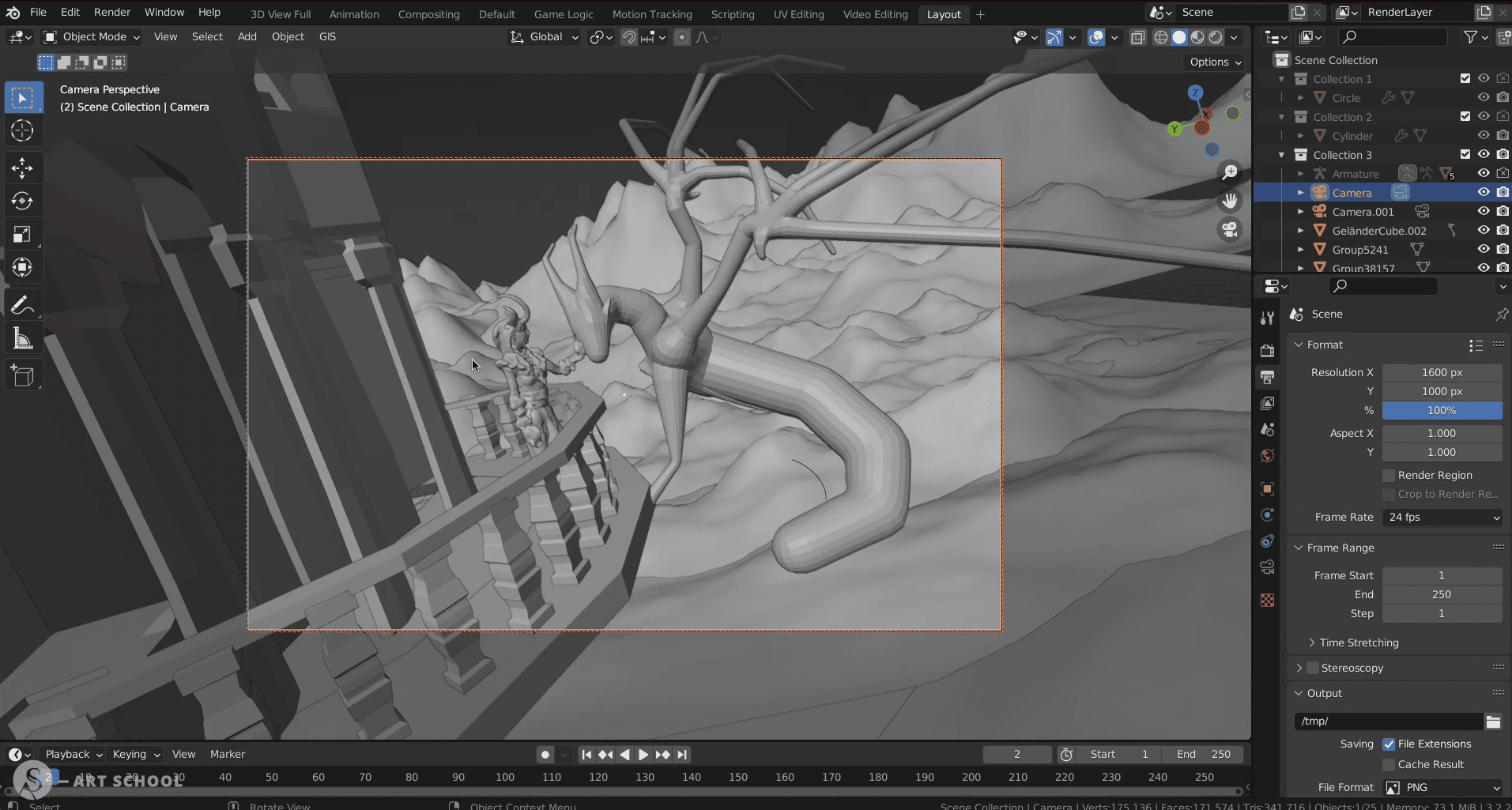Click the pan view hand icon
This screenshot has height=810, width=1512.
[x=1230, y=201]
